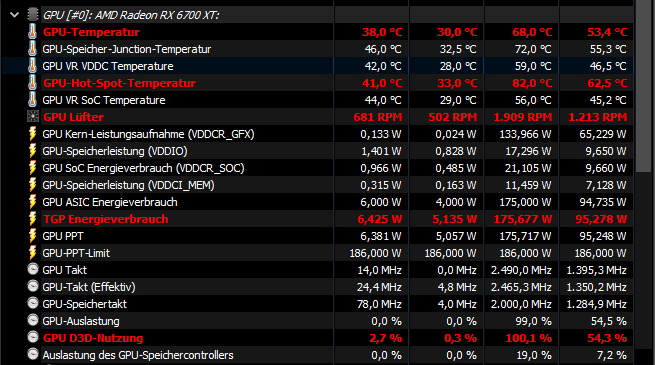Screen dimensions: 655x365
Task: Click Hot-Spot maximum value 82,0 °C
Action: point(532,83)
